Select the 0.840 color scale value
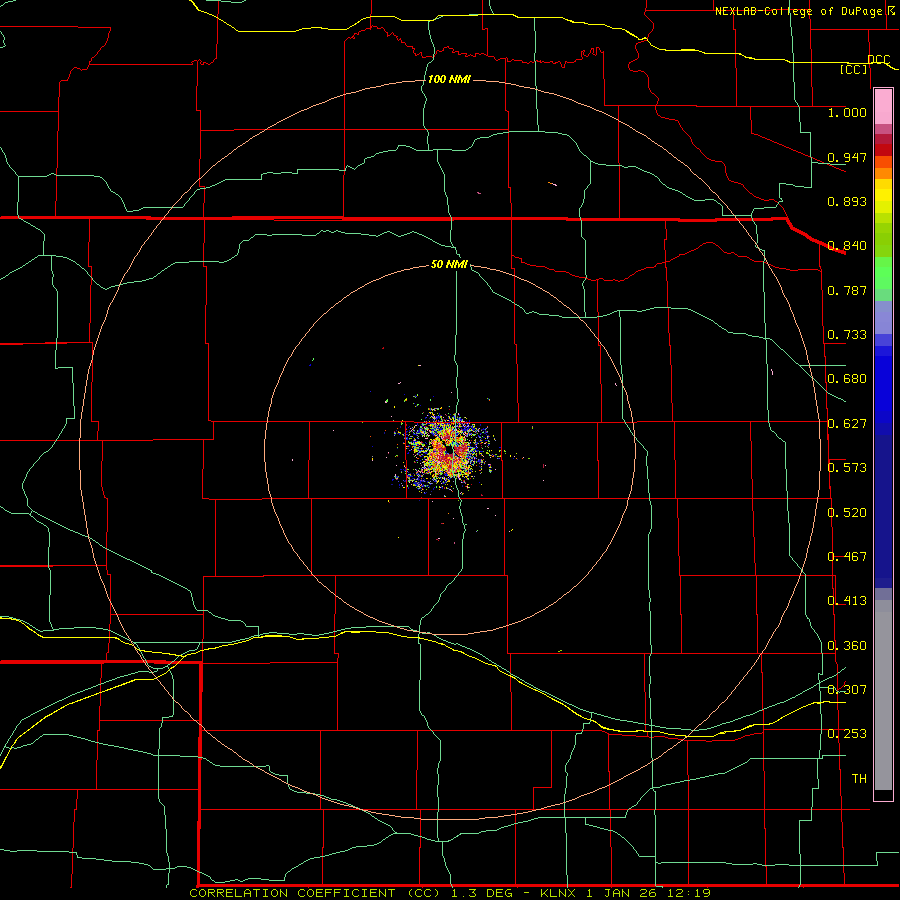 (x=847, y=246)
